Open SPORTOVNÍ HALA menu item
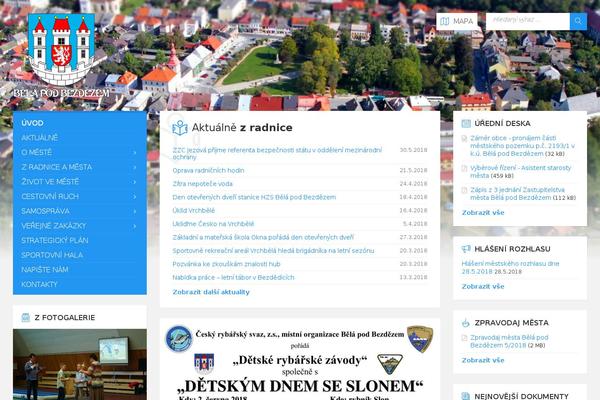600x400 pixels. click(52, 255)
